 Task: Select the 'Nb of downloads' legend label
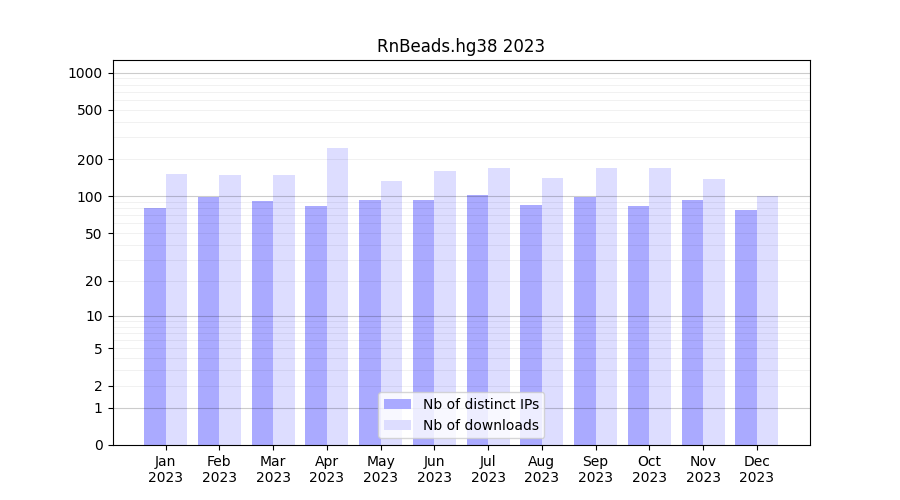pyautogui.click(x=480, y=425)
